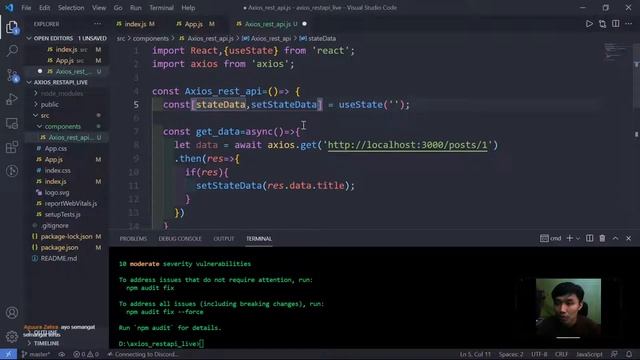Viewport: 640px width, 360px height.
Task: Open the Manage gear settings icon
Action: (12, 337)
